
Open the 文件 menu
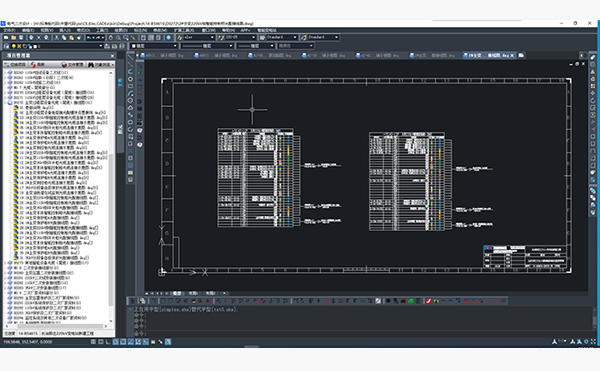(9, 30)
